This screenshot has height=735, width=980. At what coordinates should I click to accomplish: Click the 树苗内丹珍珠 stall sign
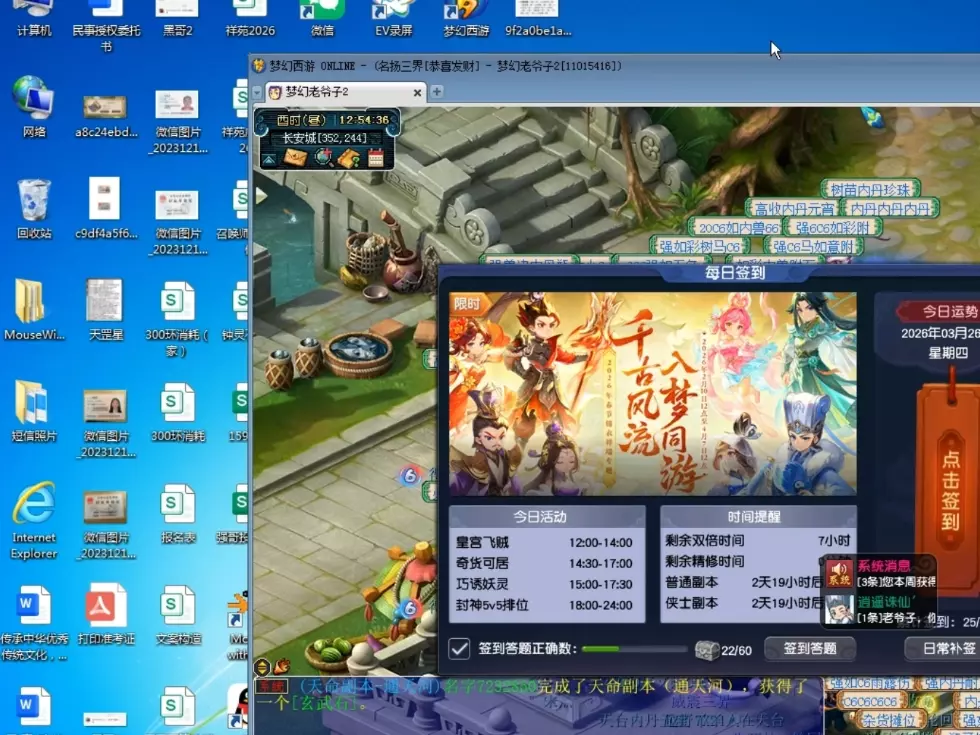(x=871, y=189)
